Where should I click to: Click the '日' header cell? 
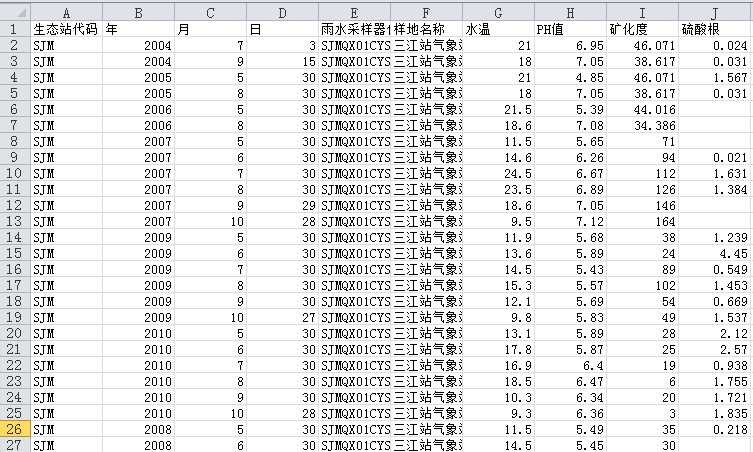[x=282, y=29]
